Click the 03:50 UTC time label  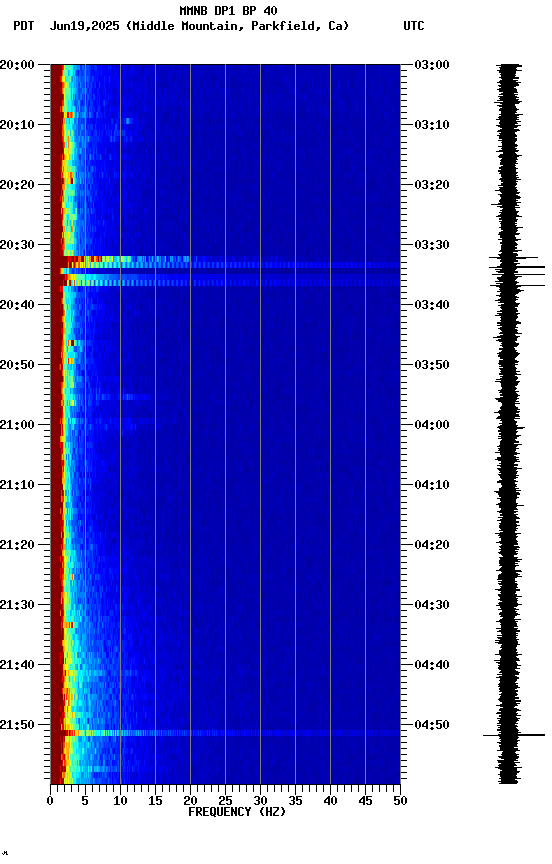(x=432, y=365)
